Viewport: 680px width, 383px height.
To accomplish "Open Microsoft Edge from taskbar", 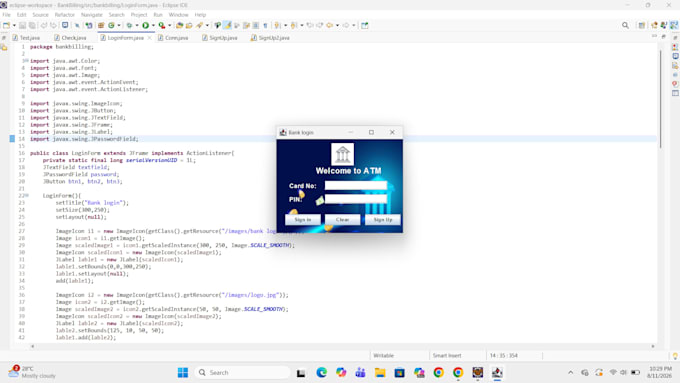I will pyautogui.click(x=321, y=373).
